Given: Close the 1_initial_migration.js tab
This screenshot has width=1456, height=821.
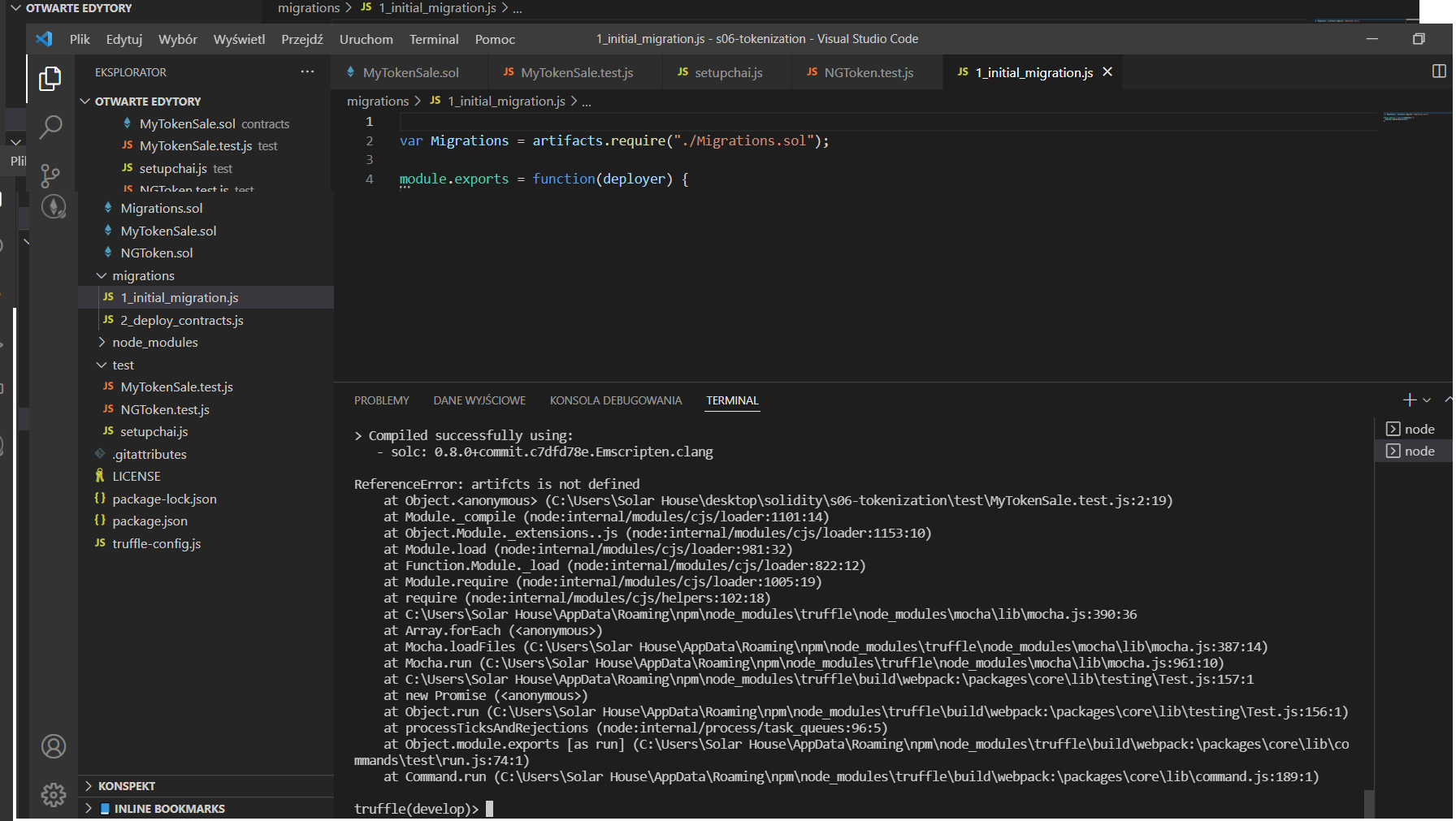Looking at the screenshot, I should [x=1107, y=72].
